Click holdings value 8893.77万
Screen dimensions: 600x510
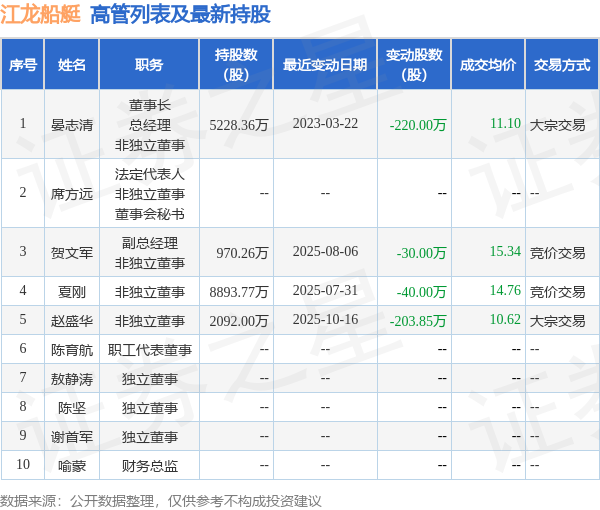click(x=239, y=292)
